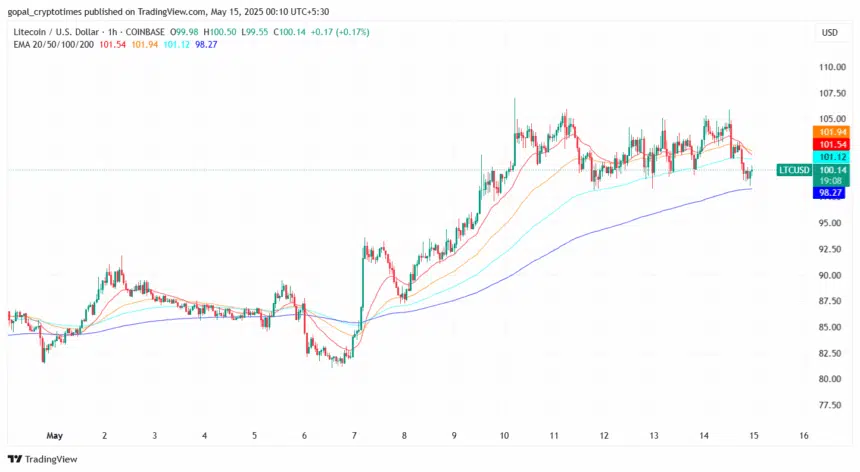The width and height of the screenshot is (860, 472).
Task: Click the red 101.54 EMA legend value
Action: pyautogui.click(x=112, y=44)
